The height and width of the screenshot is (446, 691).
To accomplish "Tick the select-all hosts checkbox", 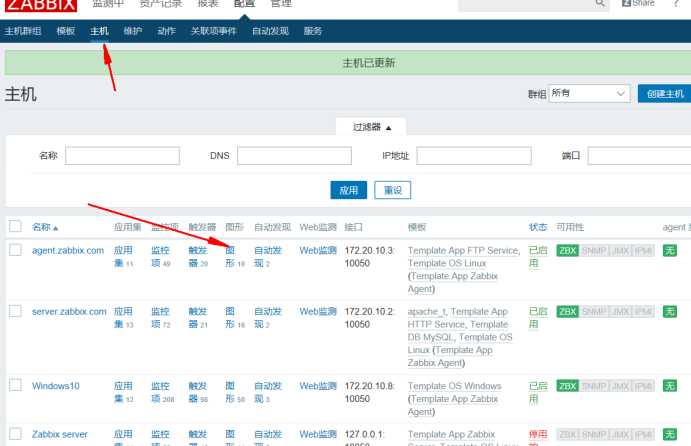I will (15, 226).
